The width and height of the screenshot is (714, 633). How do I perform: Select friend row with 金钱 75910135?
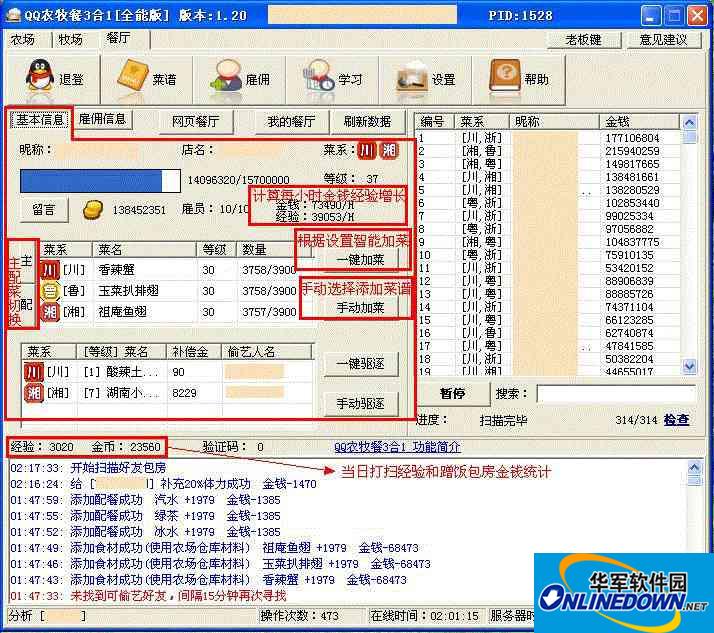click(x=549, y=255)
